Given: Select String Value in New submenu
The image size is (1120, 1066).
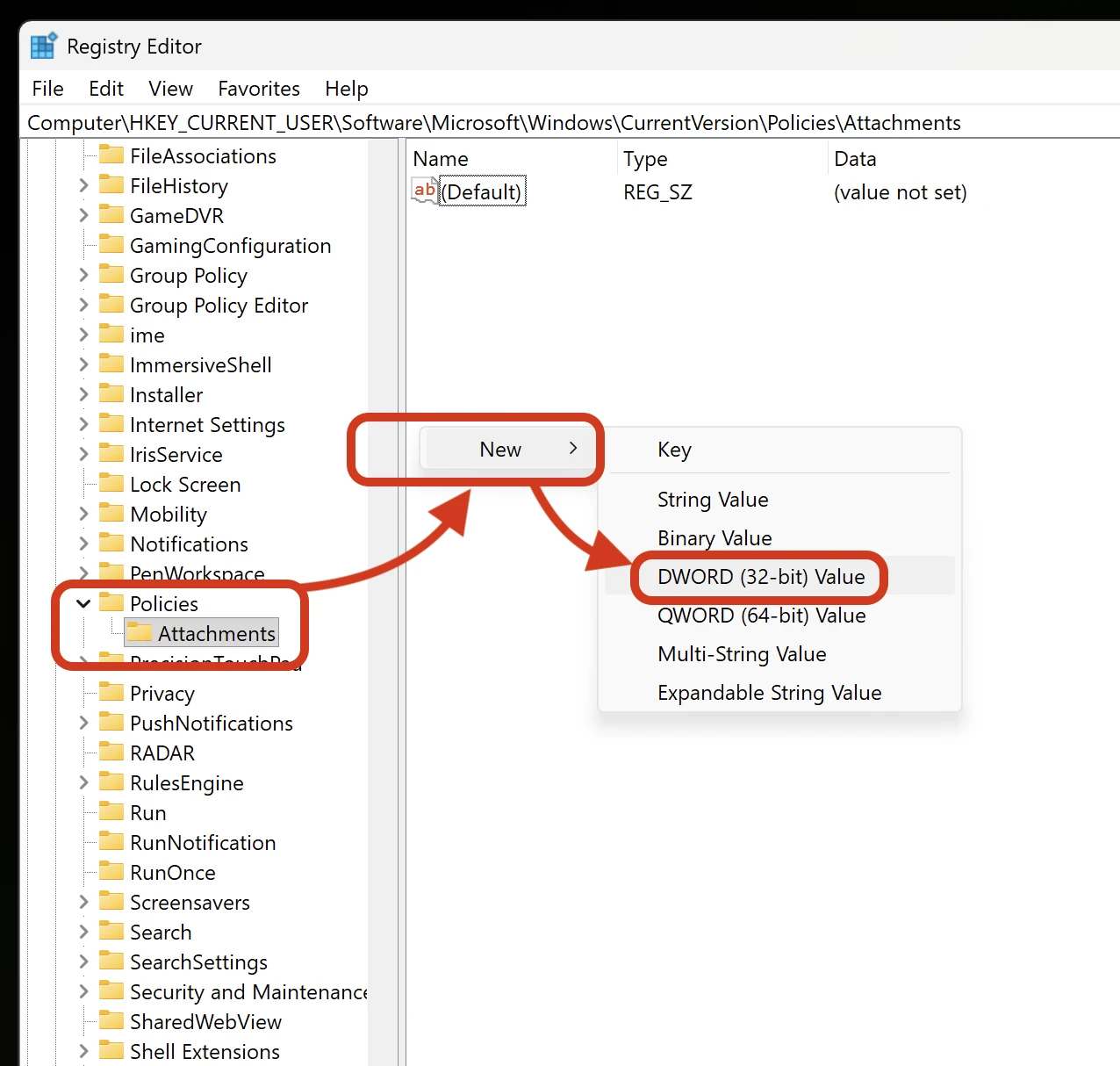Looking at the screenshot, I should [713, 500].
